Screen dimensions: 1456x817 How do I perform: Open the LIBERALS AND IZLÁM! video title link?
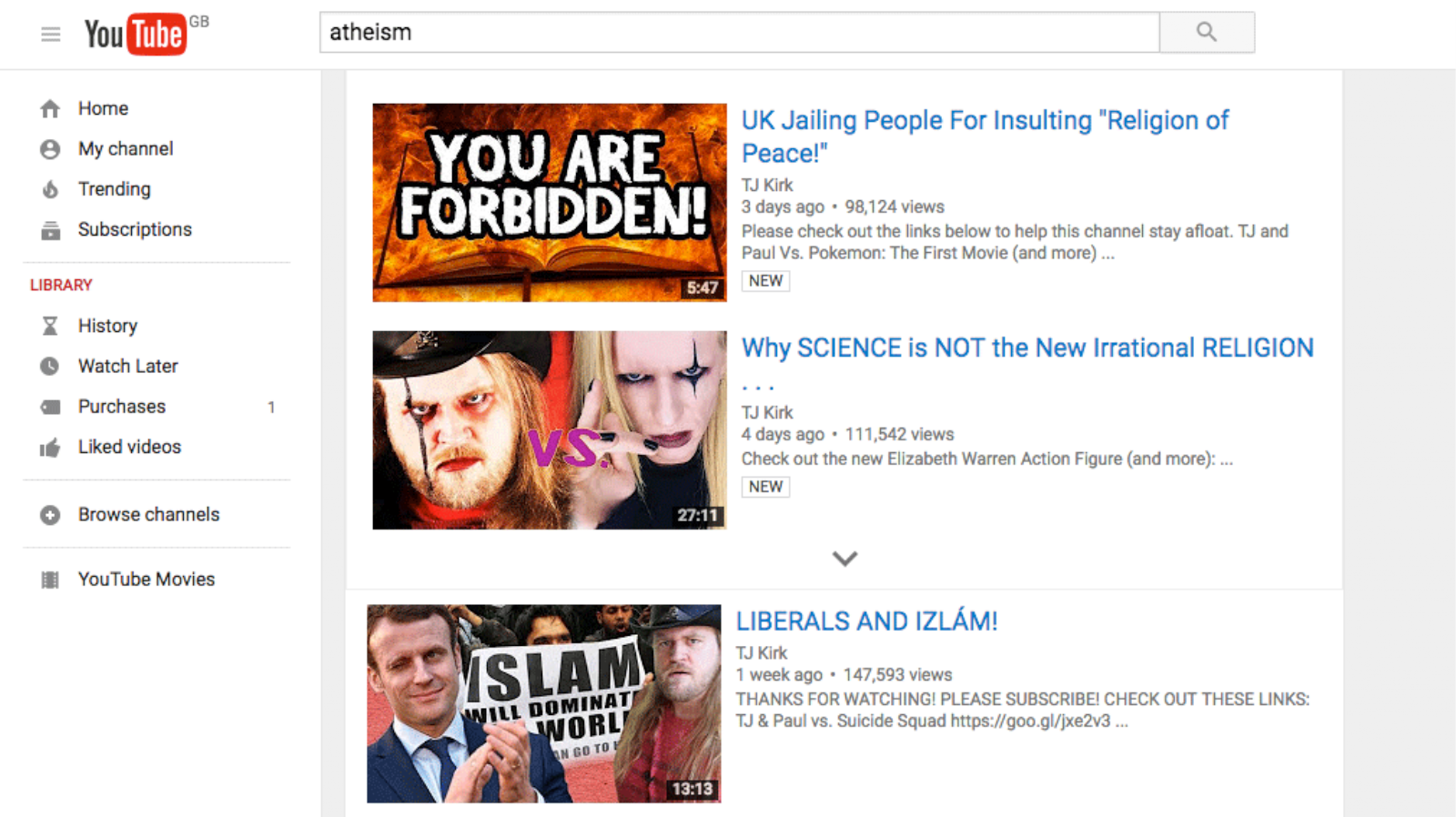click(x=866, y=621)
